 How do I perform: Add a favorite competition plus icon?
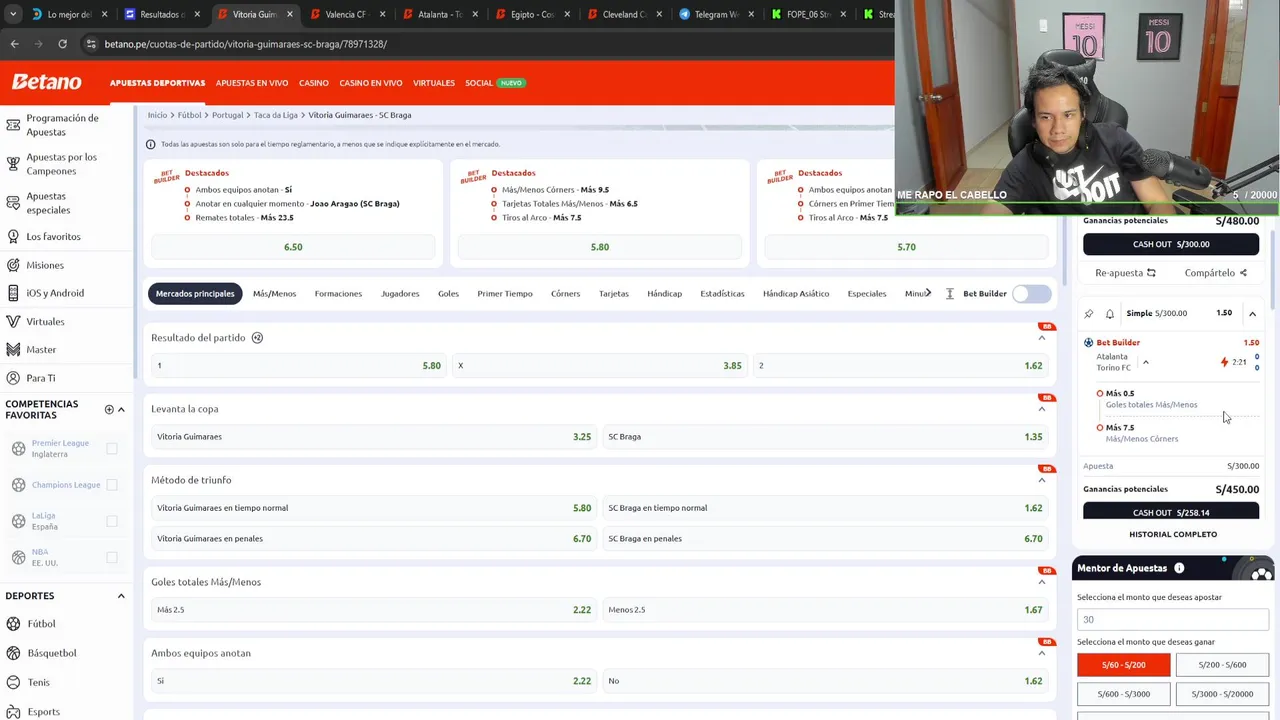tap(109, 409)
